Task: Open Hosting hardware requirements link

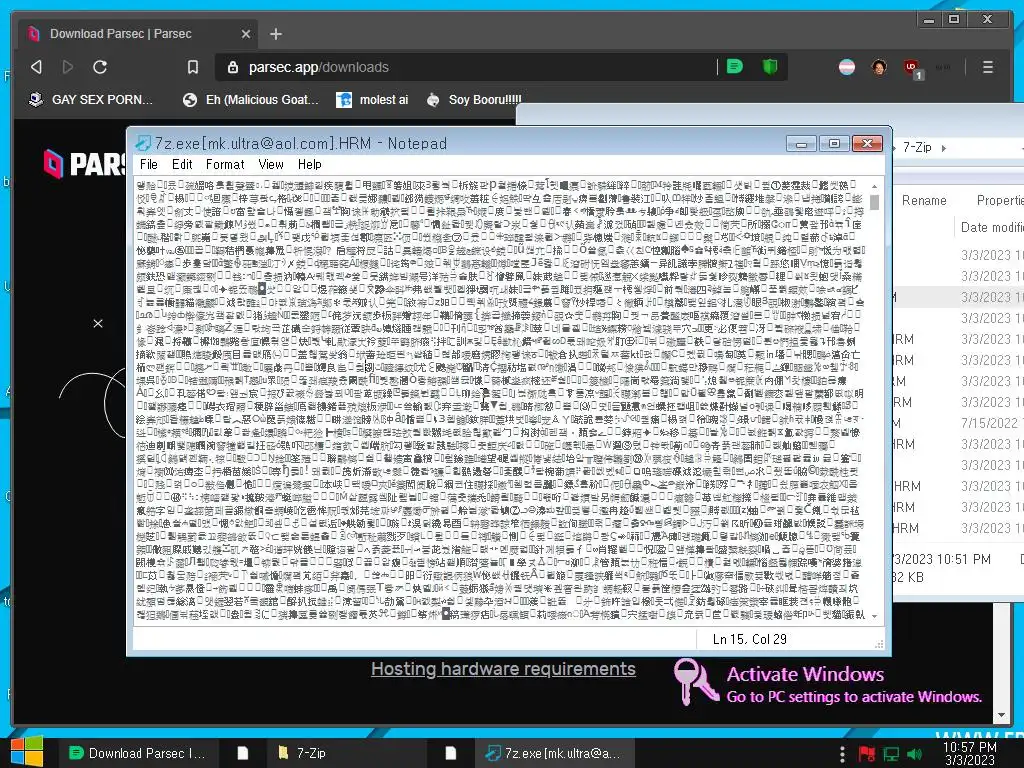Action: pos(503,669)
